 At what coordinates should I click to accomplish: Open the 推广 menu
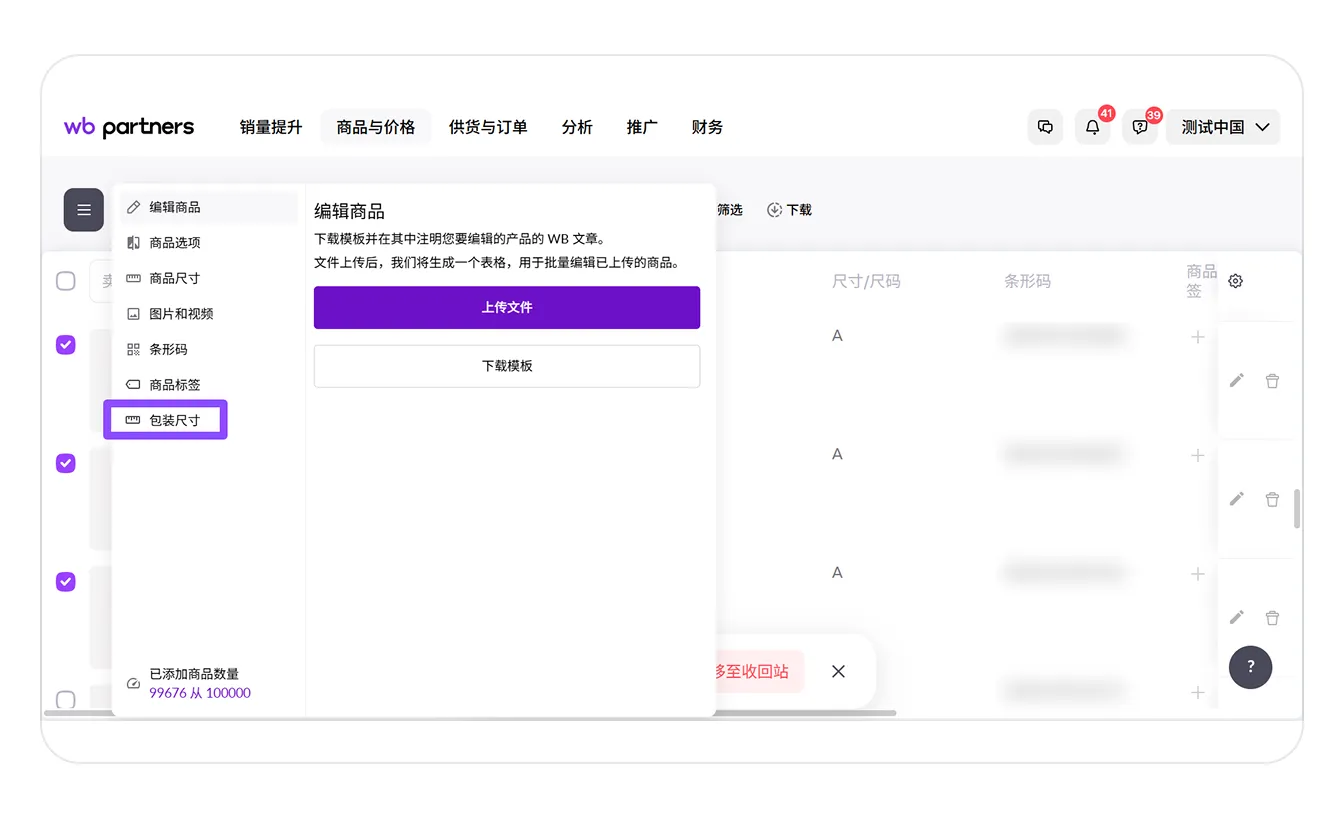coord(642,127)
